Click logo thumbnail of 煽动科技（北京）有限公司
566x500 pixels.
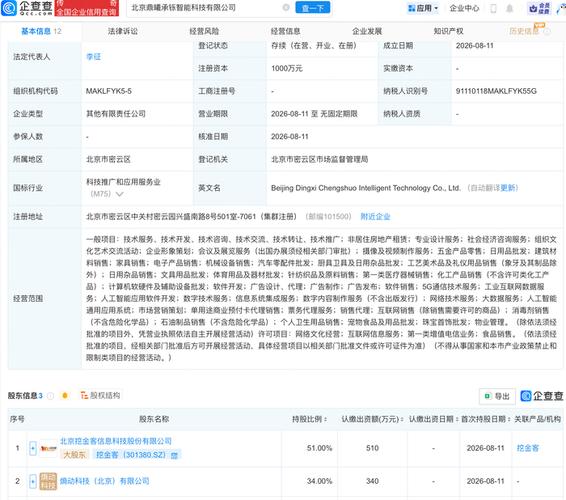point(48,481)
